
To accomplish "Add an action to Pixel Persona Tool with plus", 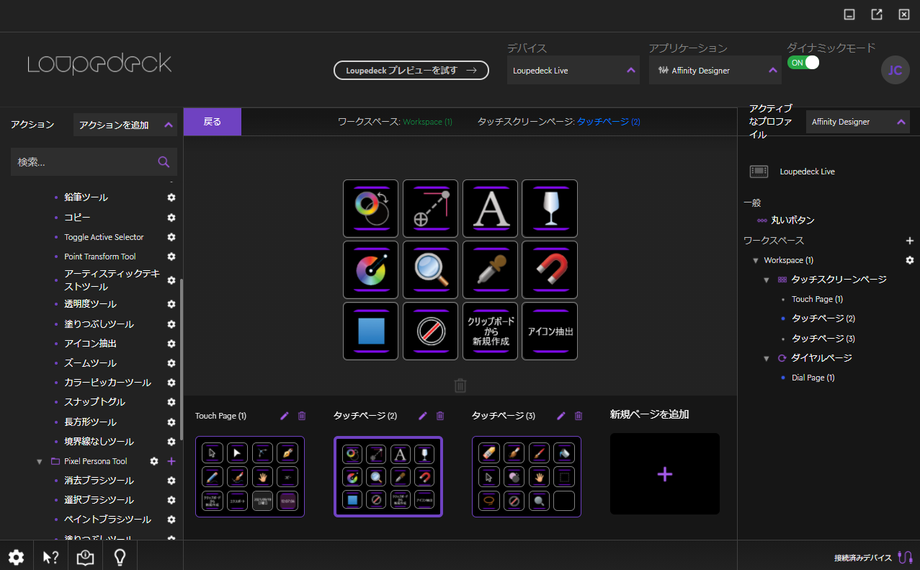I will 171,461.
